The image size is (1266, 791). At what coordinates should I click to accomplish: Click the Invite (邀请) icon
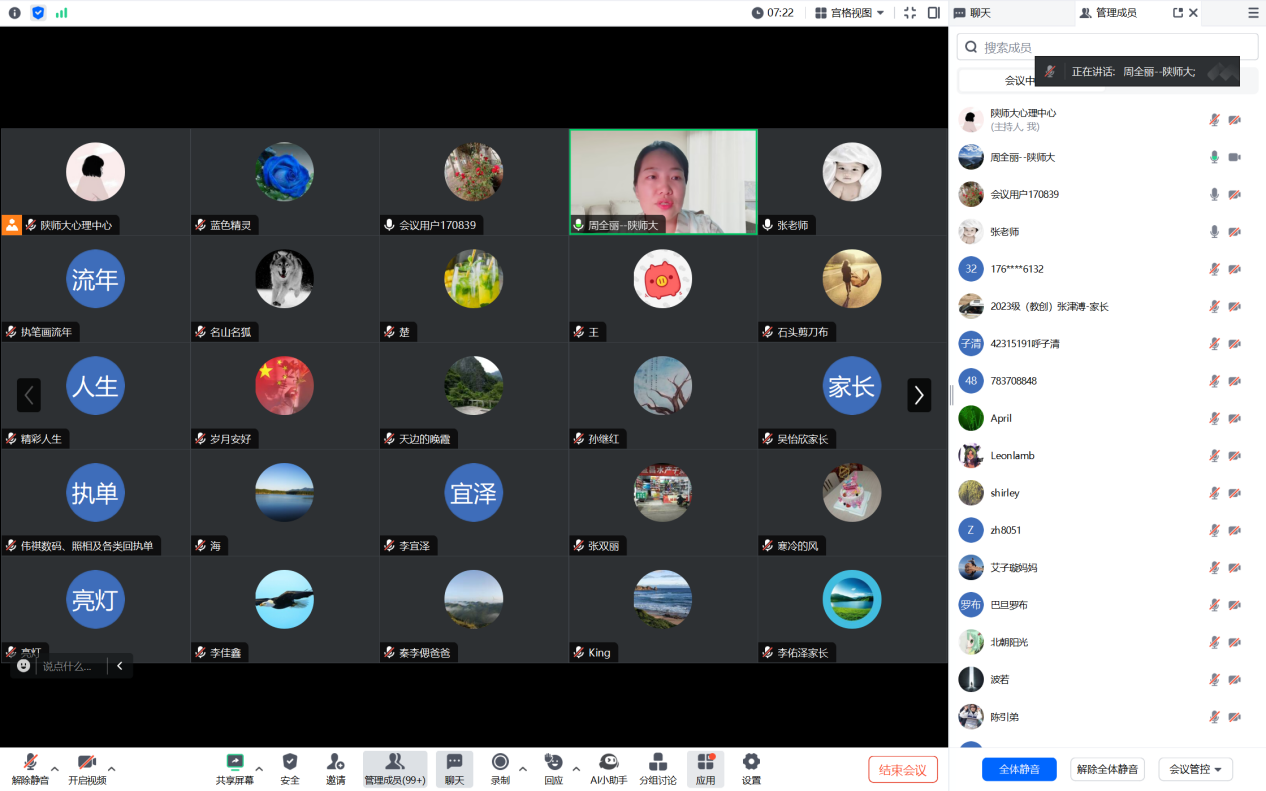point(335,768)
